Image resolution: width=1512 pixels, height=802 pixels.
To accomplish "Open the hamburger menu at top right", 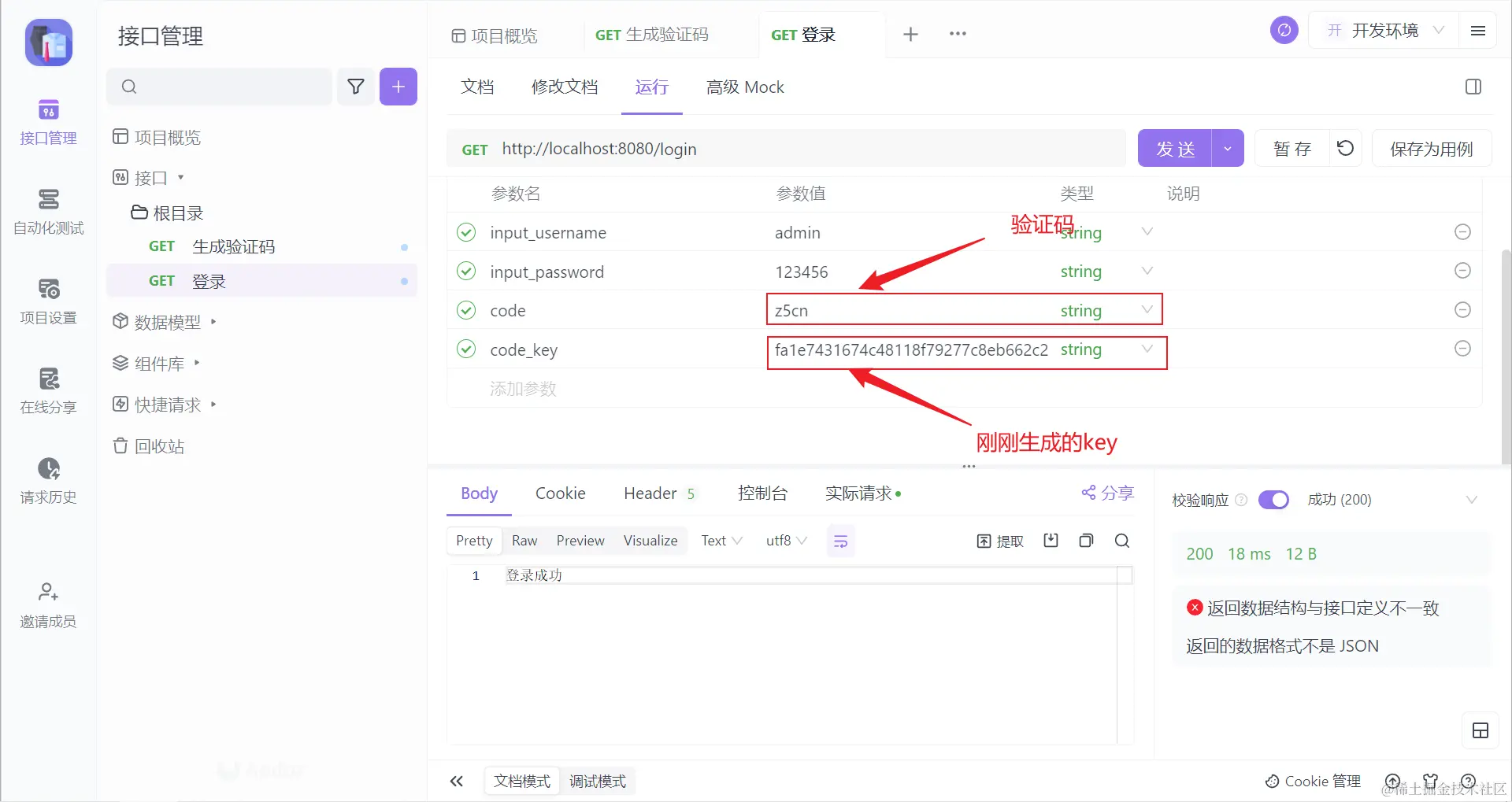I will coord(1478,31).
